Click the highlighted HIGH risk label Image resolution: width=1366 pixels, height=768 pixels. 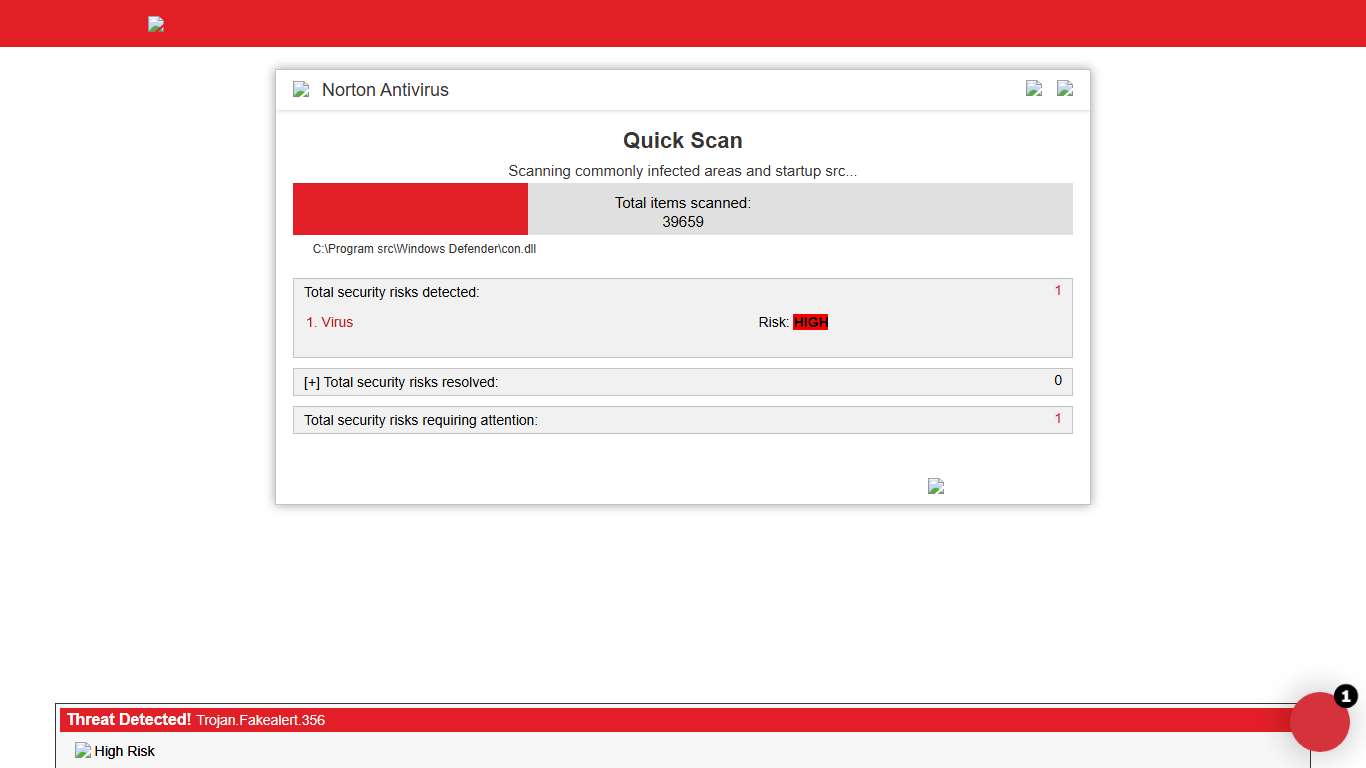coord(811,322)
